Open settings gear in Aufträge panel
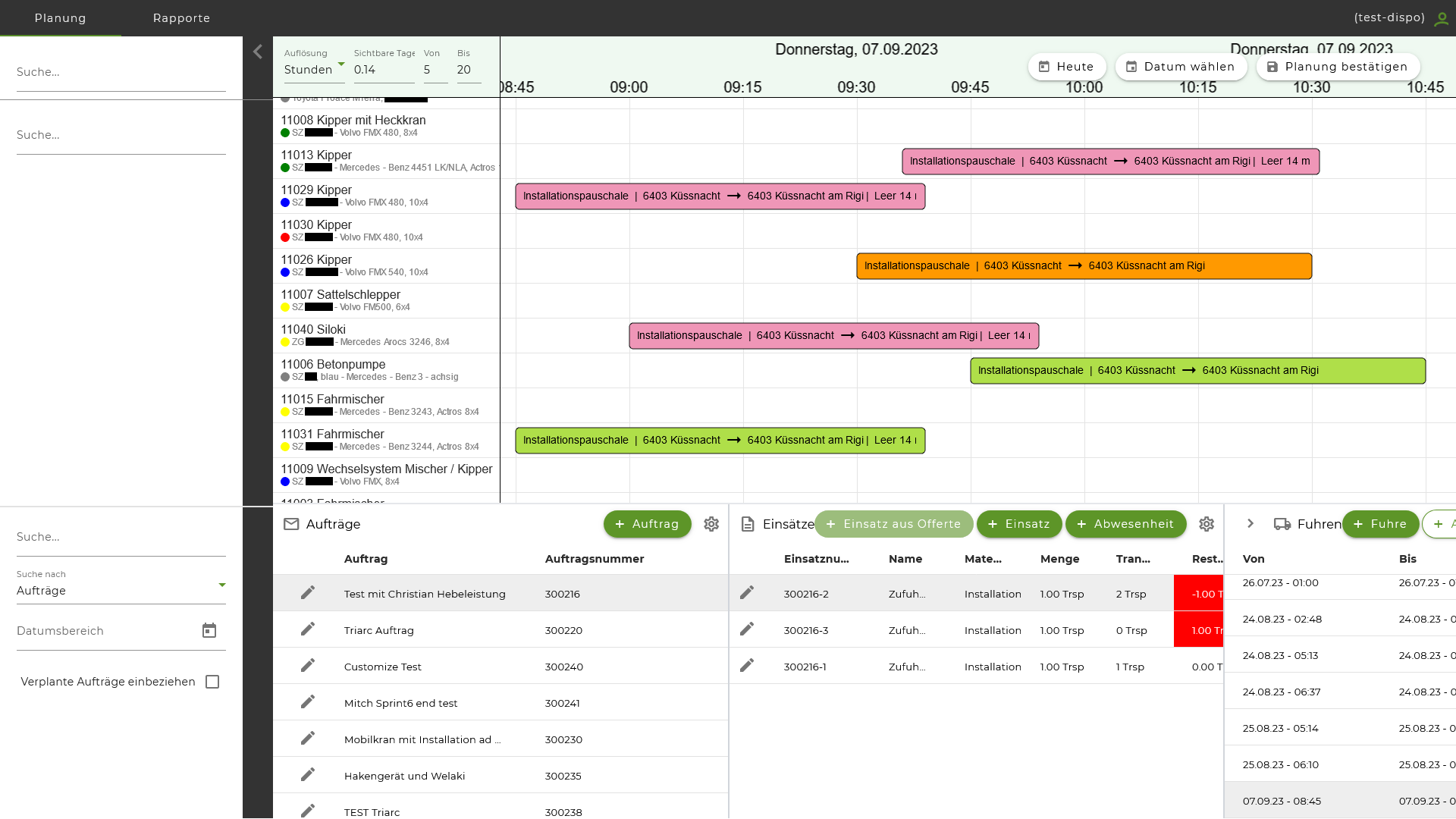This screenshot has width=1456, height=819. 711,524
